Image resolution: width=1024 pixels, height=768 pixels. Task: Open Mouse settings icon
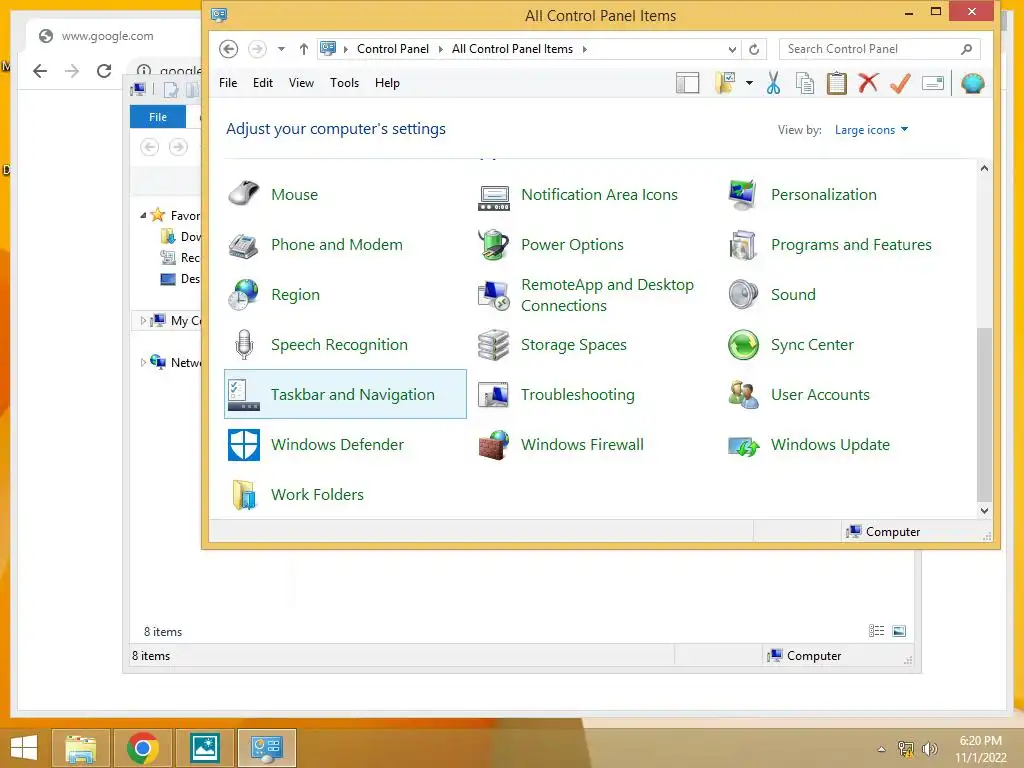tap(244, 195)
